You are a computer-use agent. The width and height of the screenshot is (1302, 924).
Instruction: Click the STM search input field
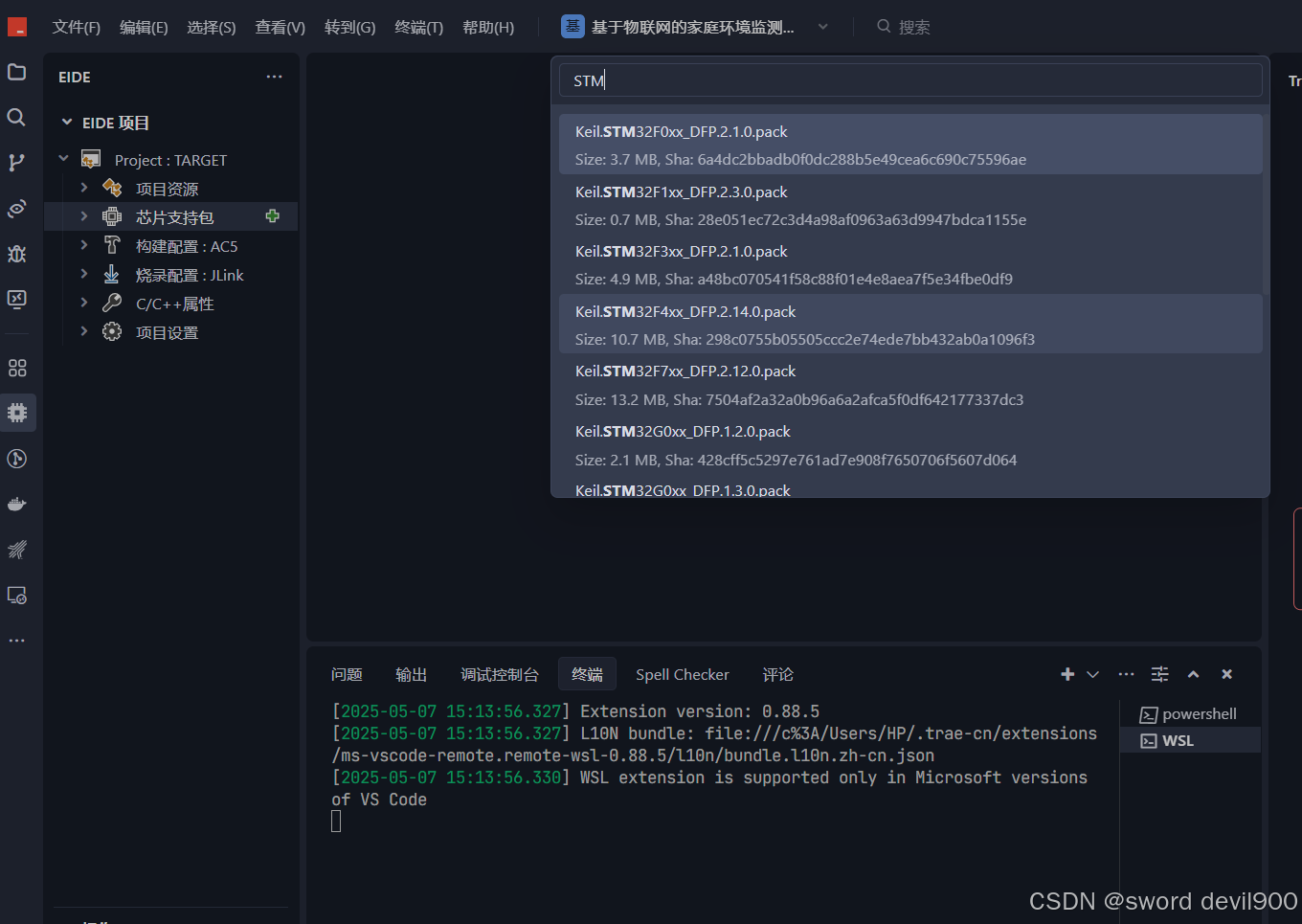point(909,80)
